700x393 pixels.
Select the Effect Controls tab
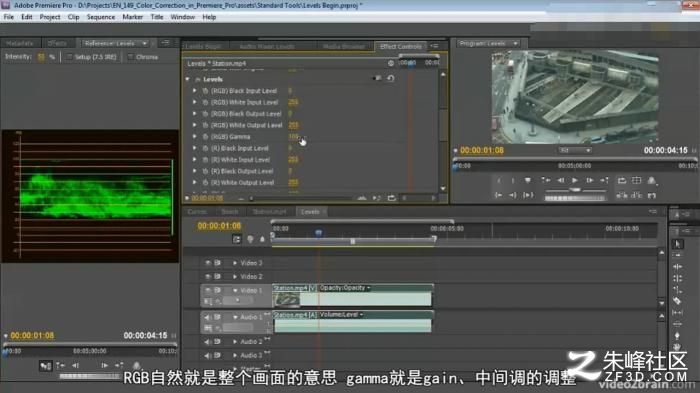click(x=400, y=46)
